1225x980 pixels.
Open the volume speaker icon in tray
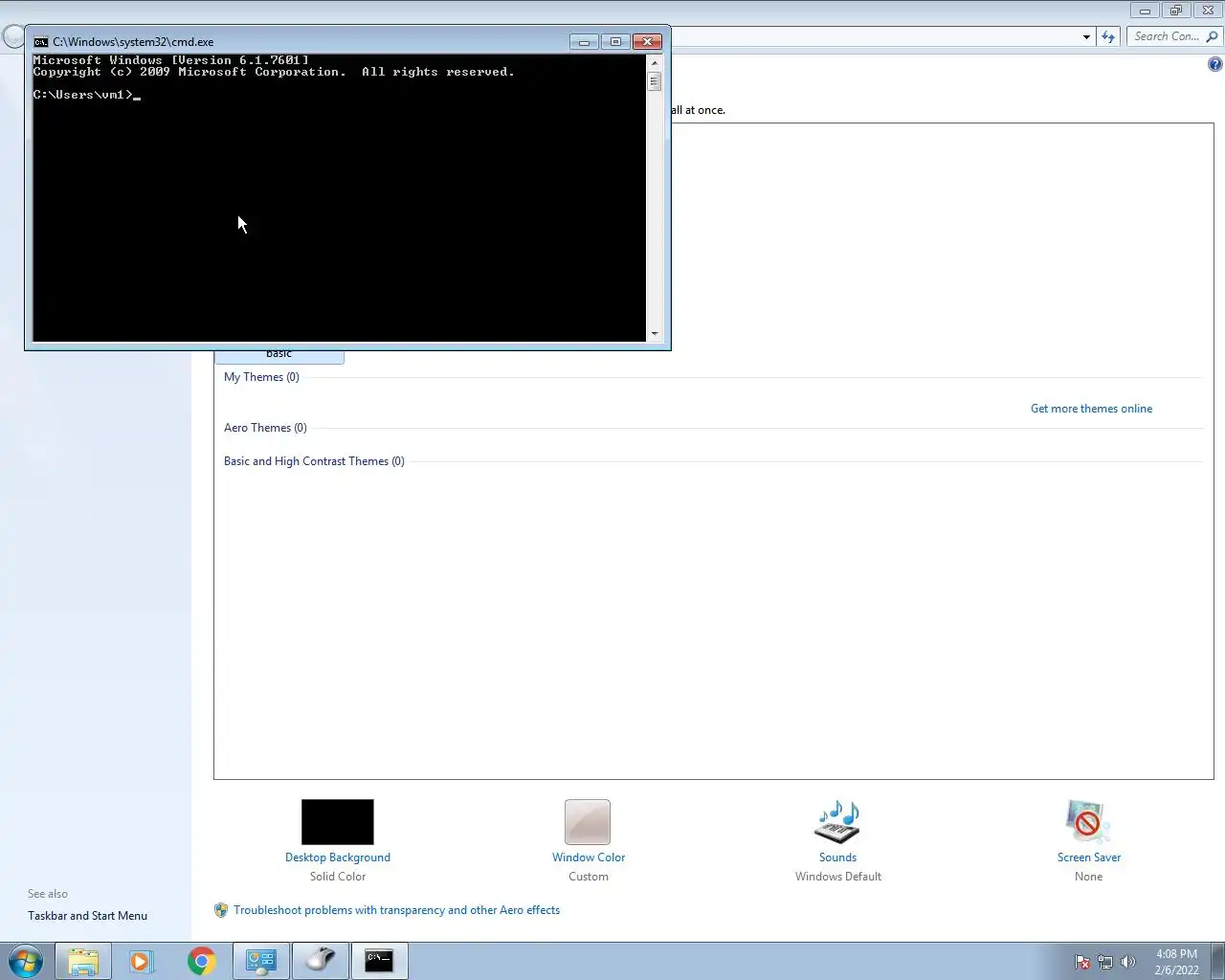(x=1128, y=962)
